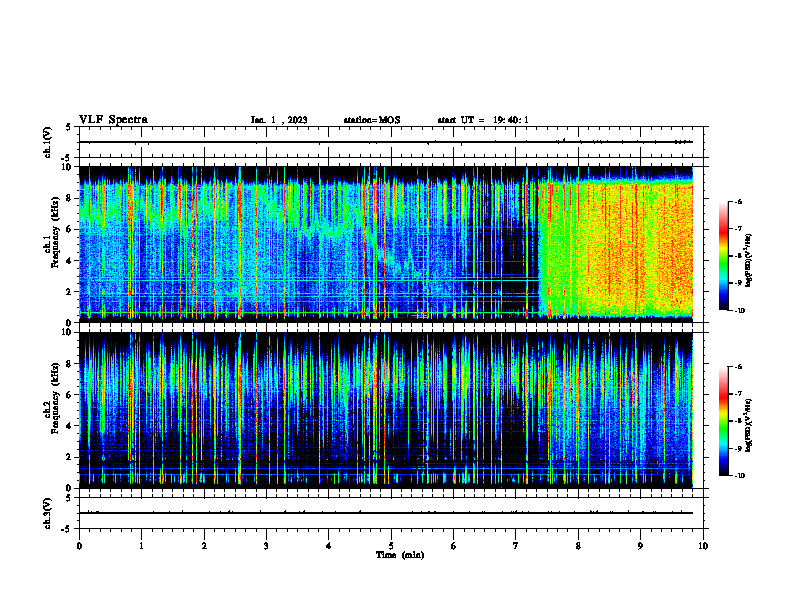This screenshot has width=792, height=612.
Task: Click the 5 tick on time axis
Action: click(x=391, y=546)
